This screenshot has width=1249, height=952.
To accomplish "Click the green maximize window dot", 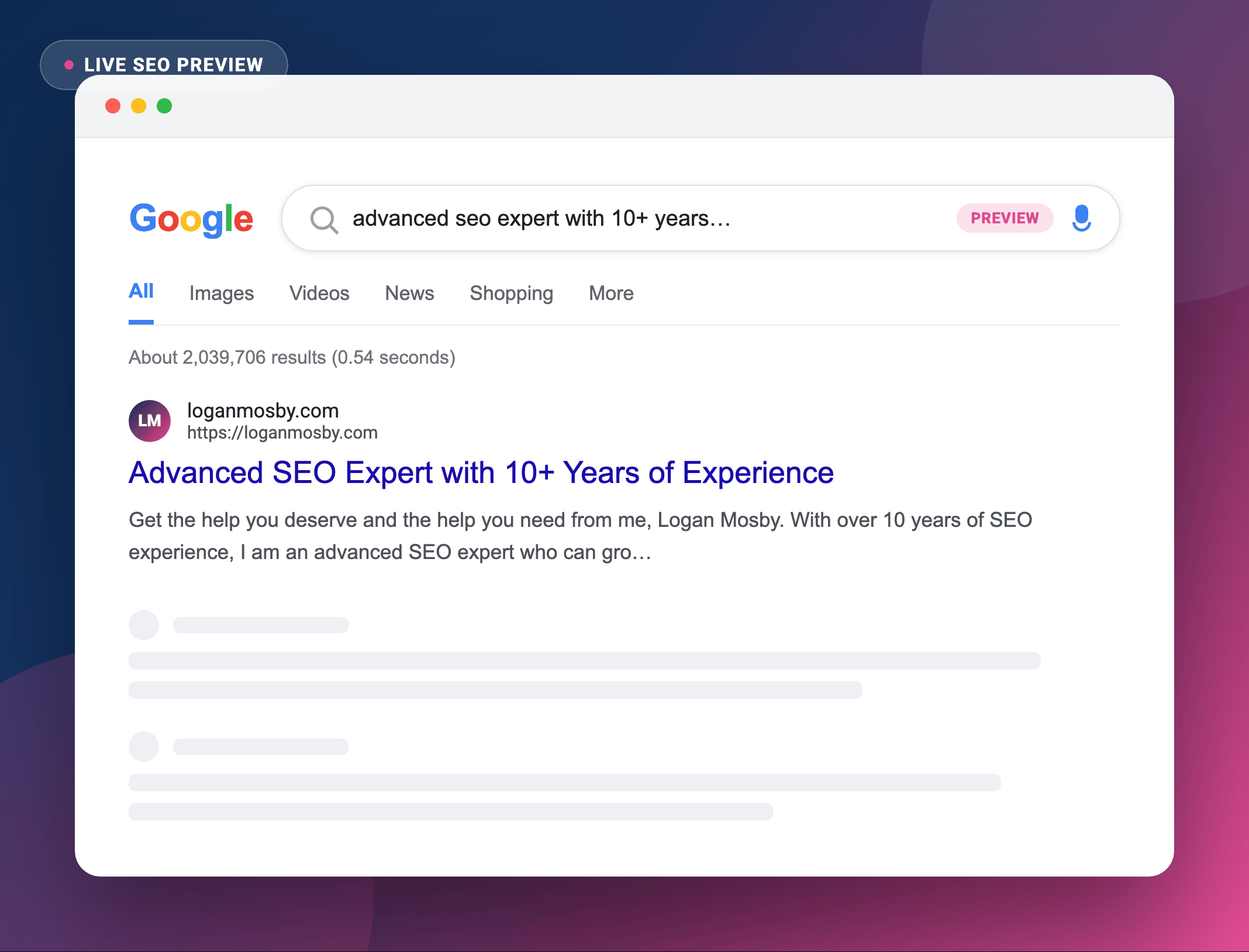I will pyautogui.click(x=164, y=106).
